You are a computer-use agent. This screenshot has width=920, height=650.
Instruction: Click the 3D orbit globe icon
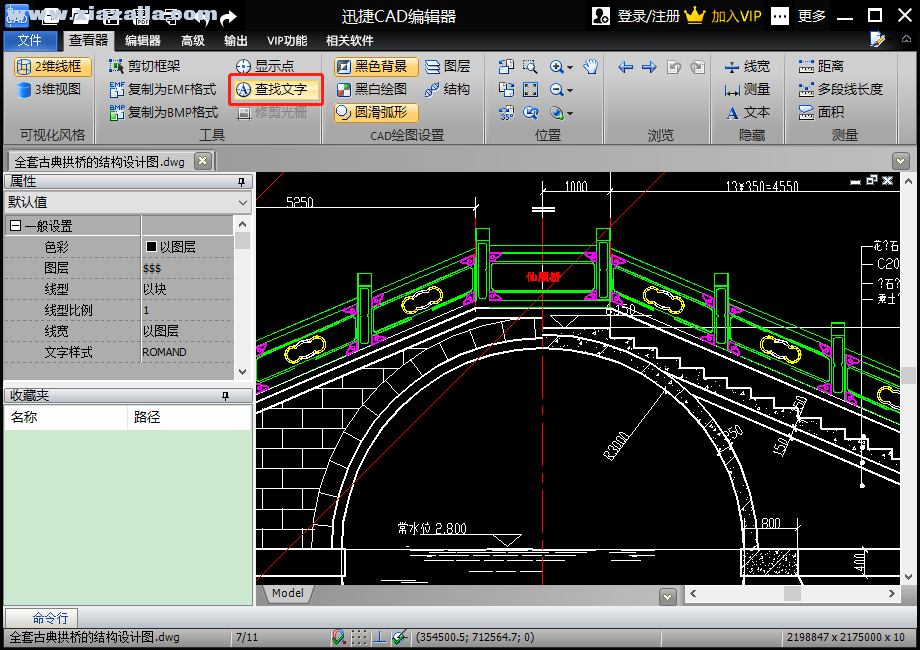tap(557, 112)
